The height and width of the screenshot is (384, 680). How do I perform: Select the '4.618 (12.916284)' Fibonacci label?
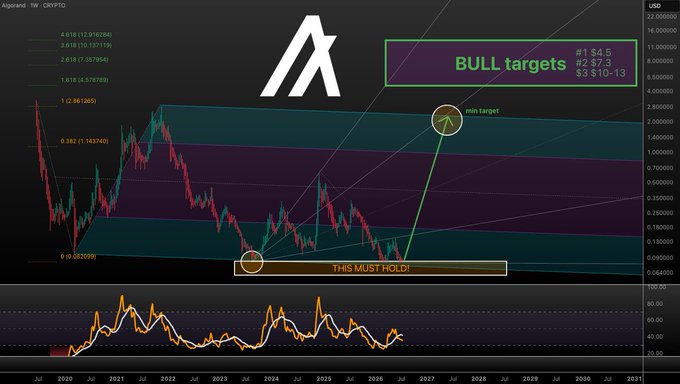(x=86, y=34)
